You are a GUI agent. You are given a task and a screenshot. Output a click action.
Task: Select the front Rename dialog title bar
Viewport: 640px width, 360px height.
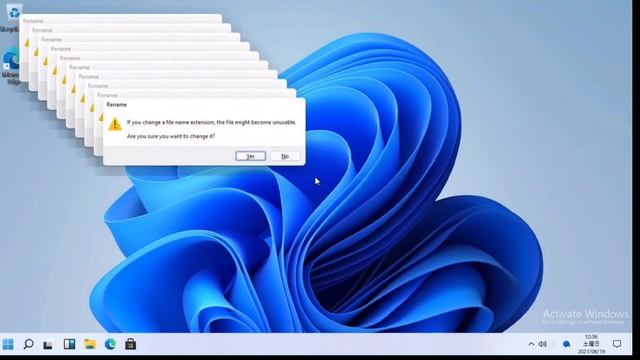coord(204,104)
